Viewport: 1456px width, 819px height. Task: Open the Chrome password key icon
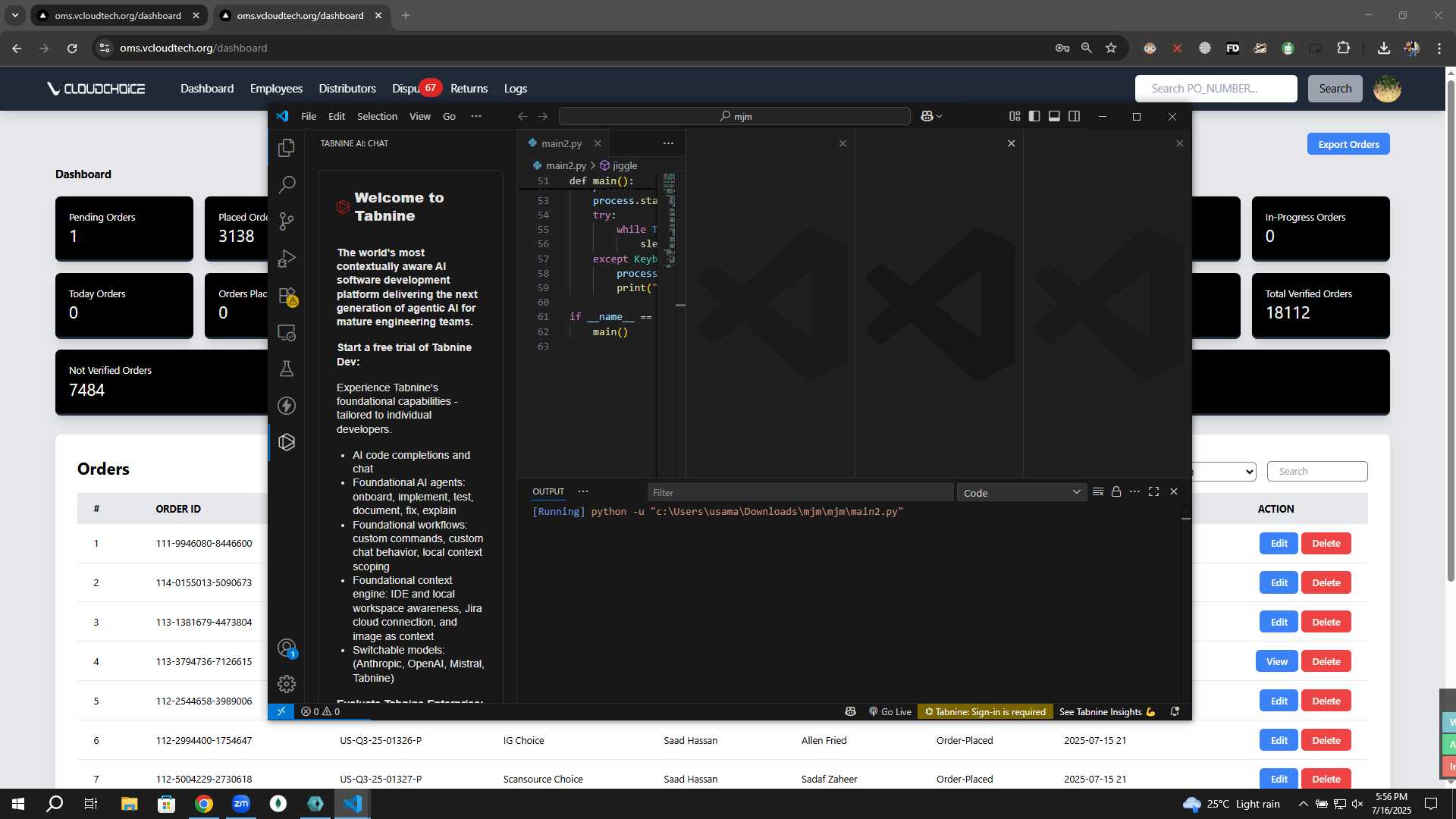pyautogui.click(x=1062, y=48)
